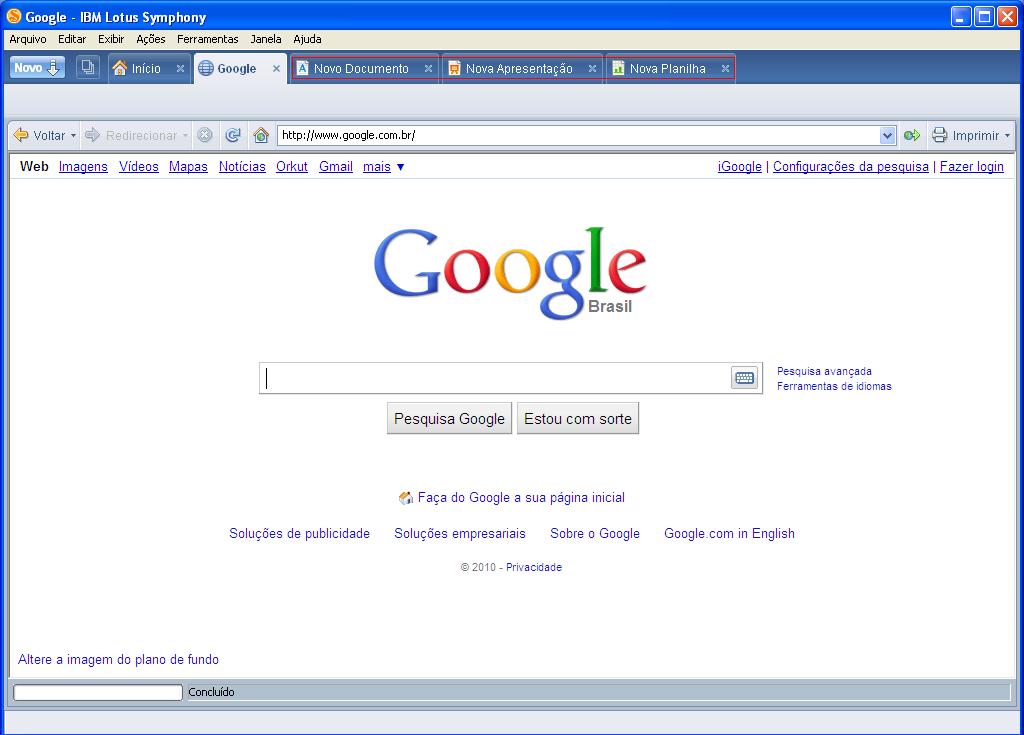Image resolution: width=1024 pixels, height=735 pixels.
Task: Click the stop loading icon
Action: 205,135
